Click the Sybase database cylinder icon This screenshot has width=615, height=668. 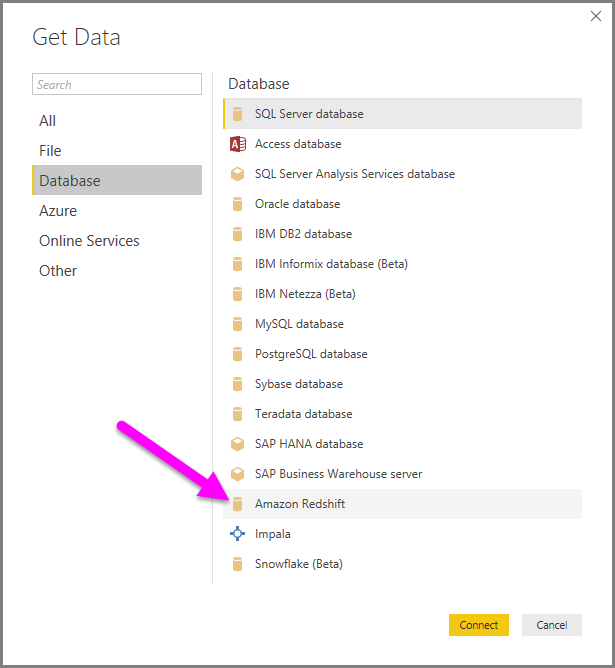point(238,384)
